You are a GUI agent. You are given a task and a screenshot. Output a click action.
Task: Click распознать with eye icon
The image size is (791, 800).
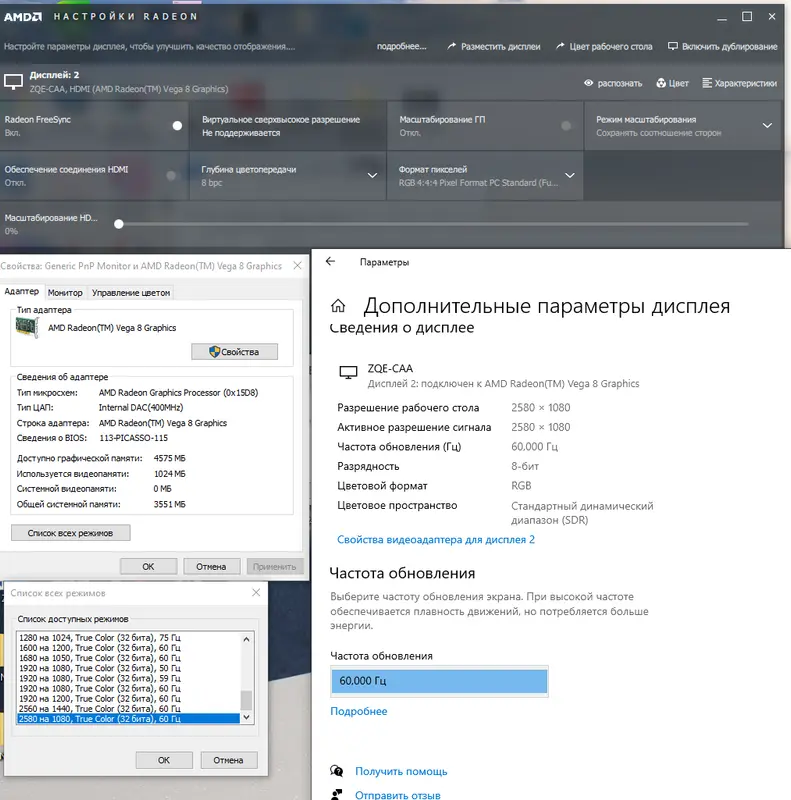click(613, 83)
